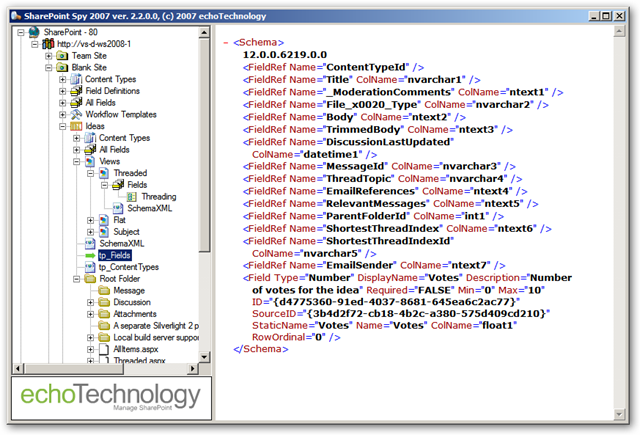This screenshot has height=435, width=640.
Task: Click the http://vs-d-ws2008-1 server icon
Action: 48,44
